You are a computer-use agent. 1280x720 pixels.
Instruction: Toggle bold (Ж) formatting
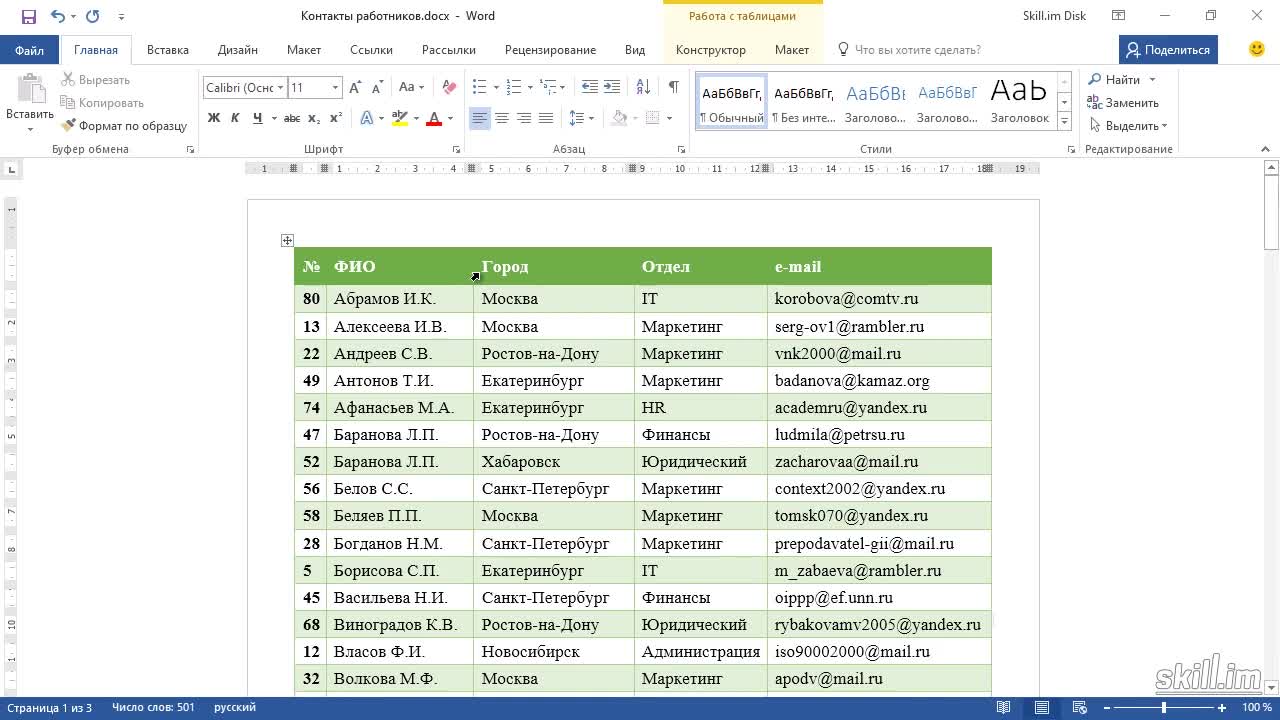tap(213, 118)
